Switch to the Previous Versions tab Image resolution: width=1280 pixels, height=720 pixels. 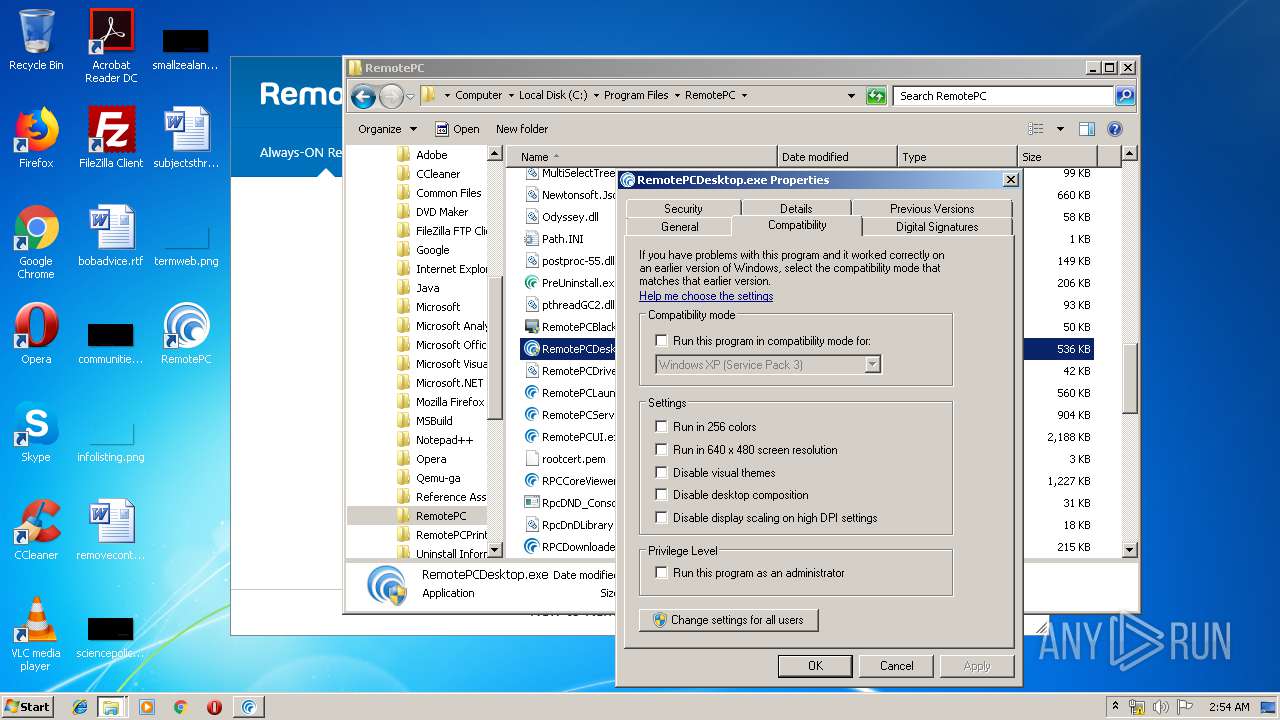pyautogui.click(x=932, y=208)
